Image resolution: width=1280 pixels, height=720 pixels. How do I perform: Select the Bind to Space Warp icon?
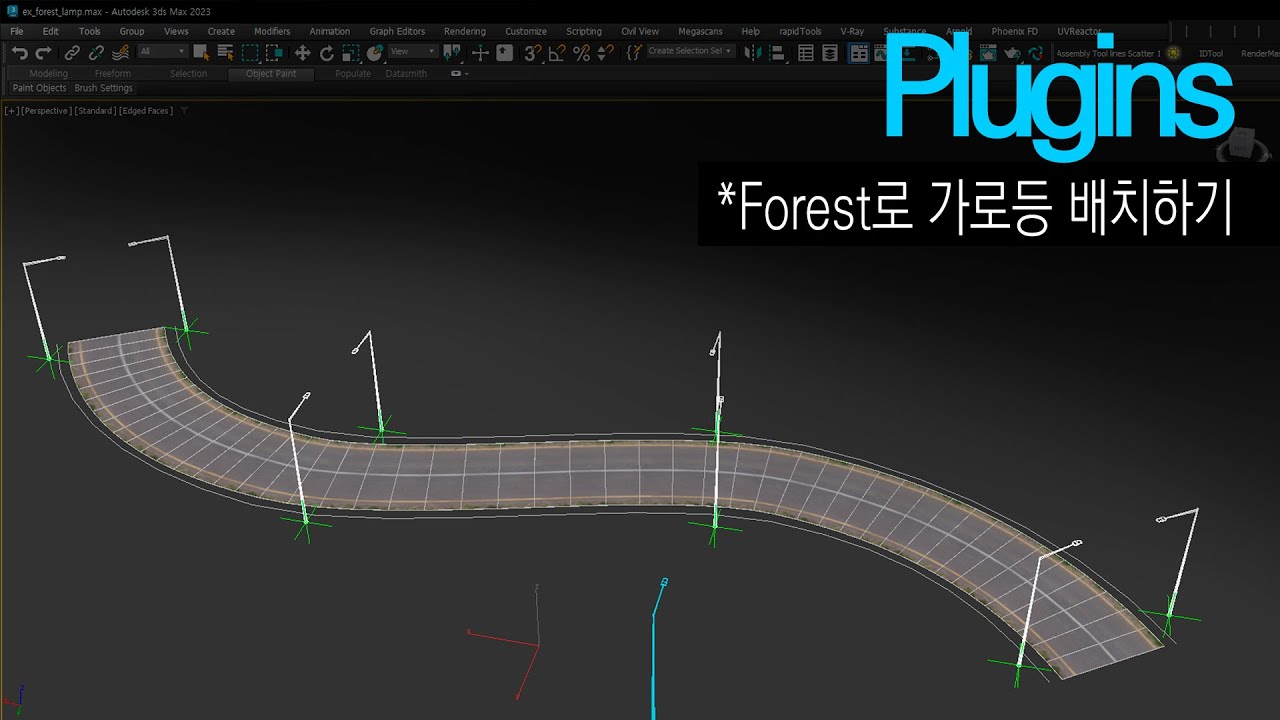pos(120,52)
